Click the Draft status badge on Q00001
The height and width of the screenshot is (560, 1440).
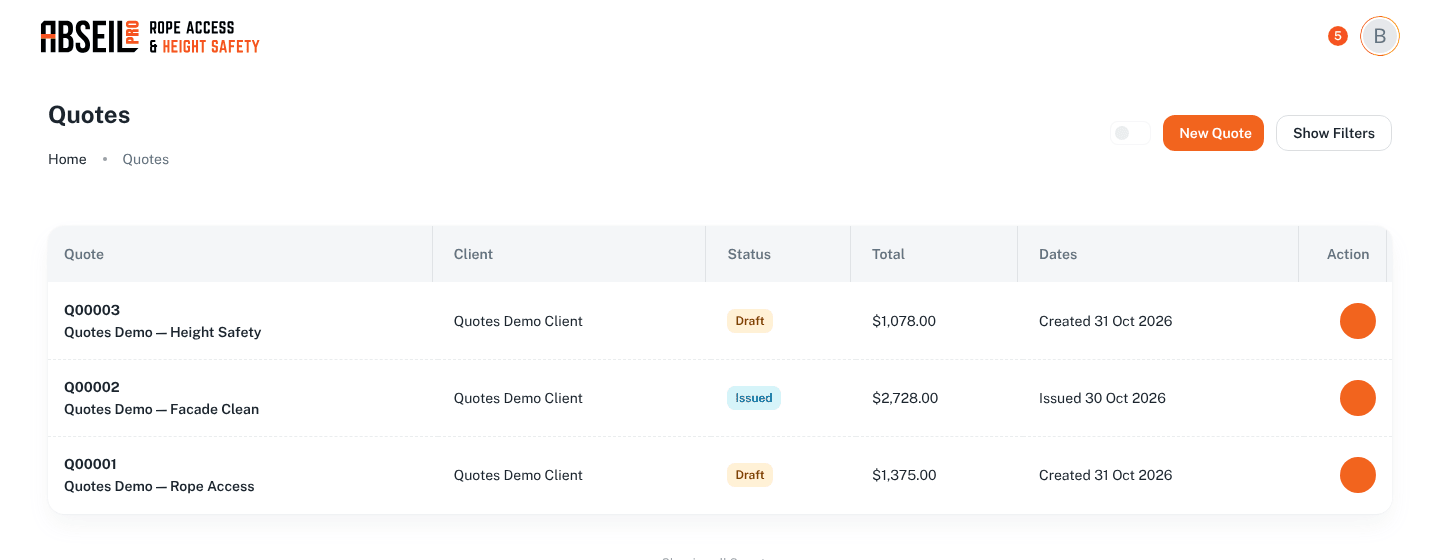coord(750,475)
